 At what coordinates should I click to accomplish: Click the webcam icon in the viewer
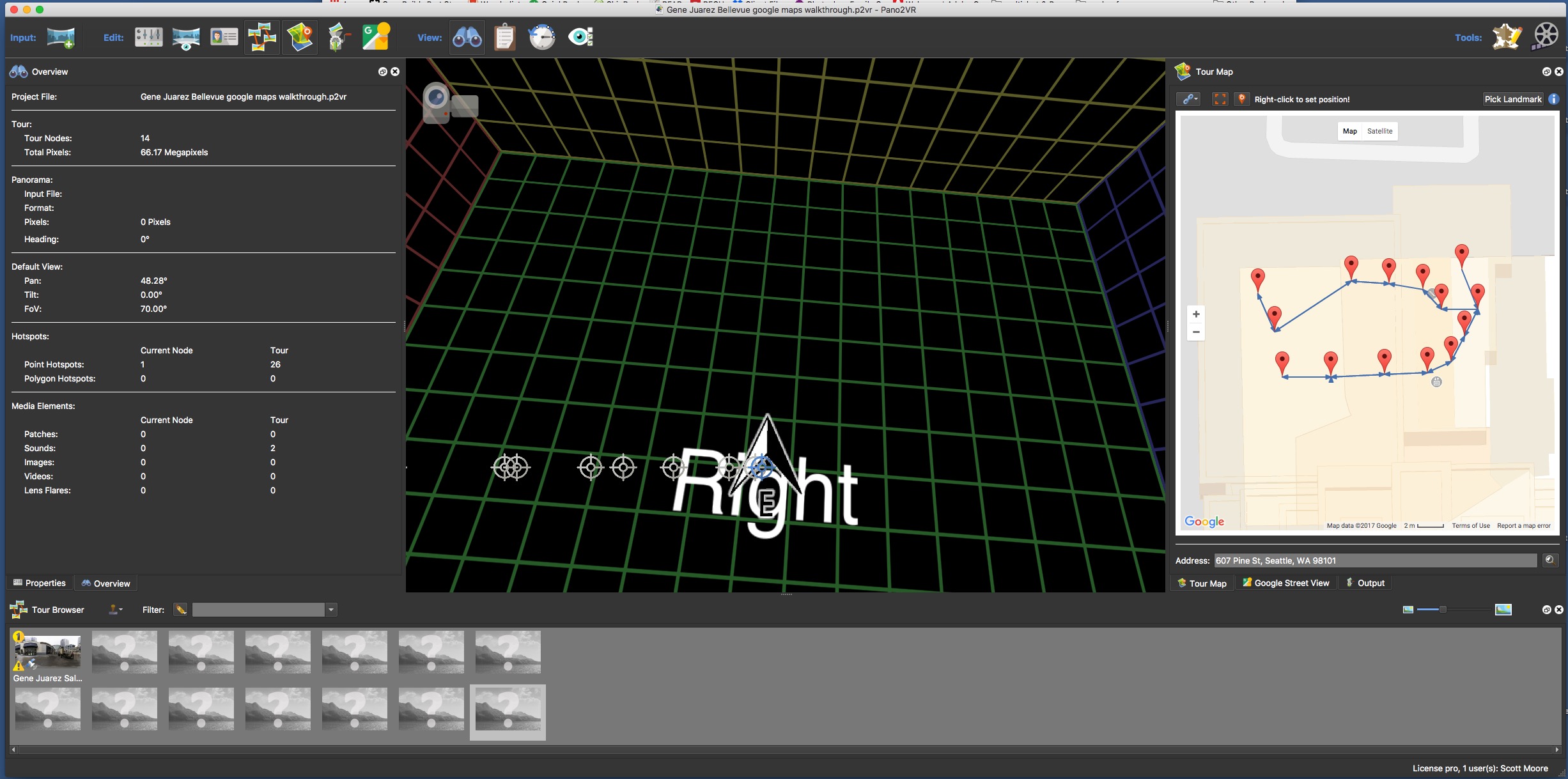pyautogui.click(x=450, y=104)
